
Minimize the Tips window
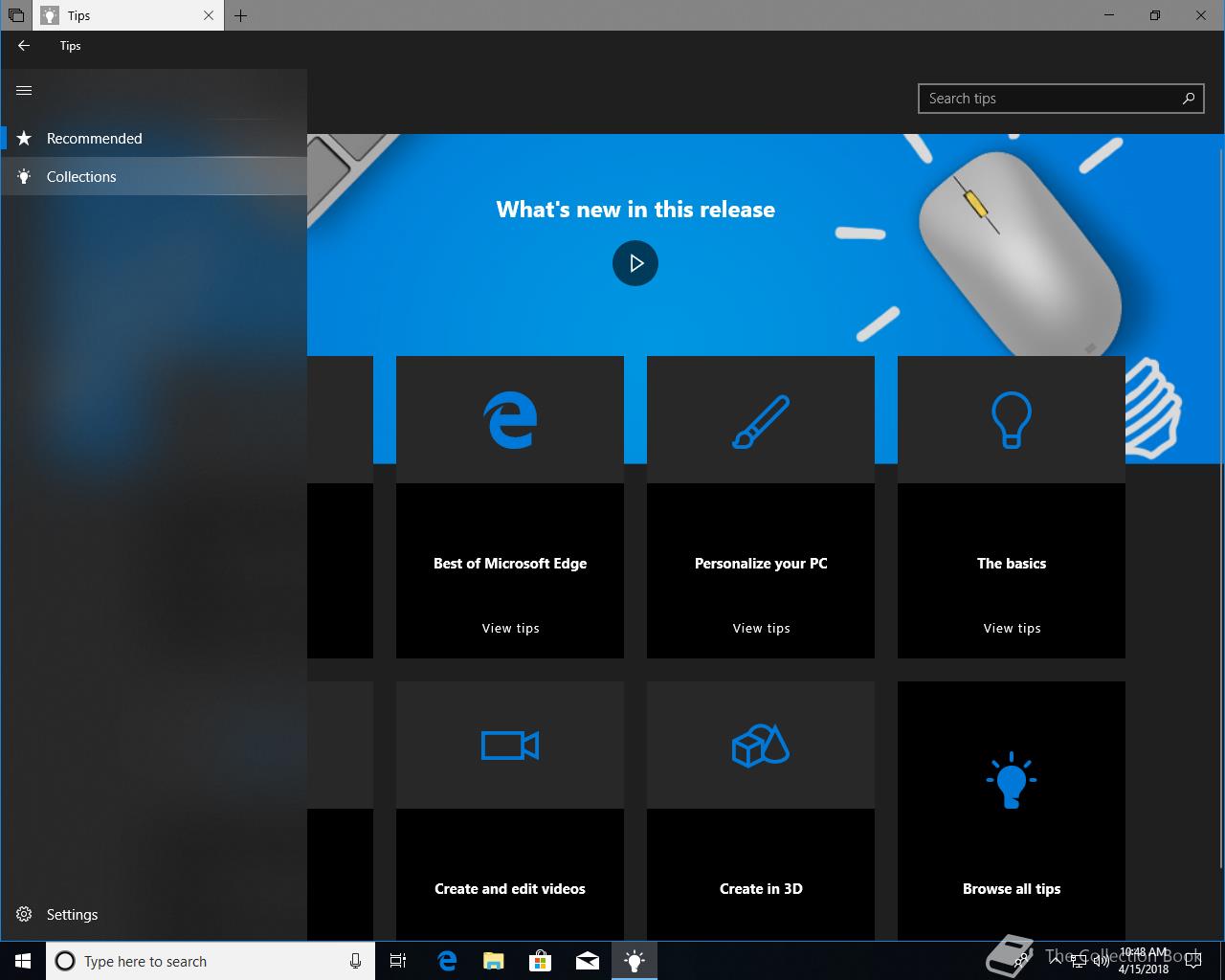[1109, 15]
